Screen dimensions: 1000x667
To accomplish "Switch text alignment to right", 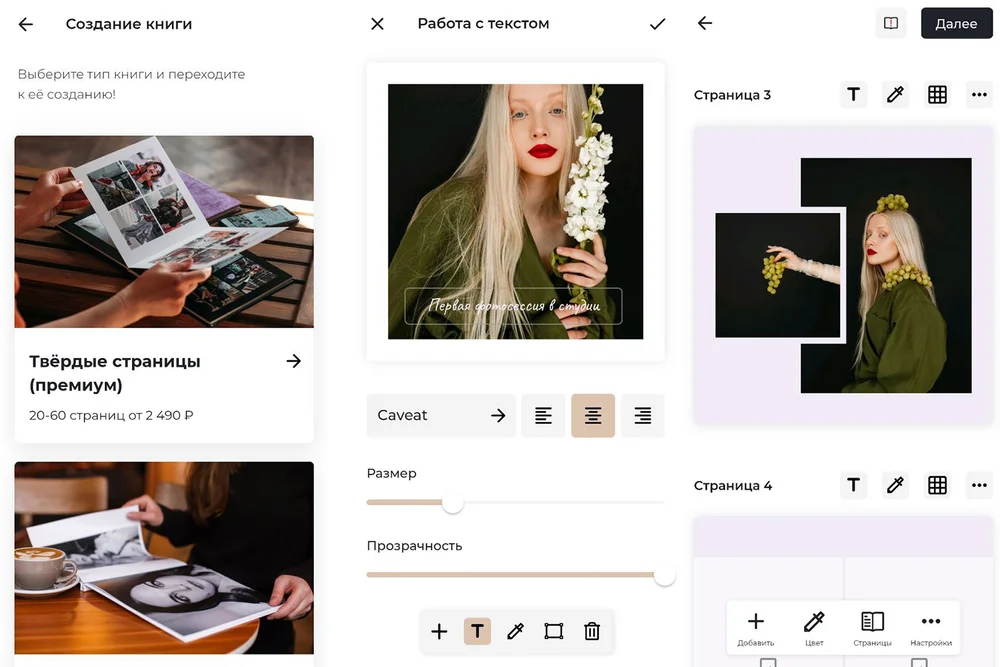I will [x=643, y=416].
